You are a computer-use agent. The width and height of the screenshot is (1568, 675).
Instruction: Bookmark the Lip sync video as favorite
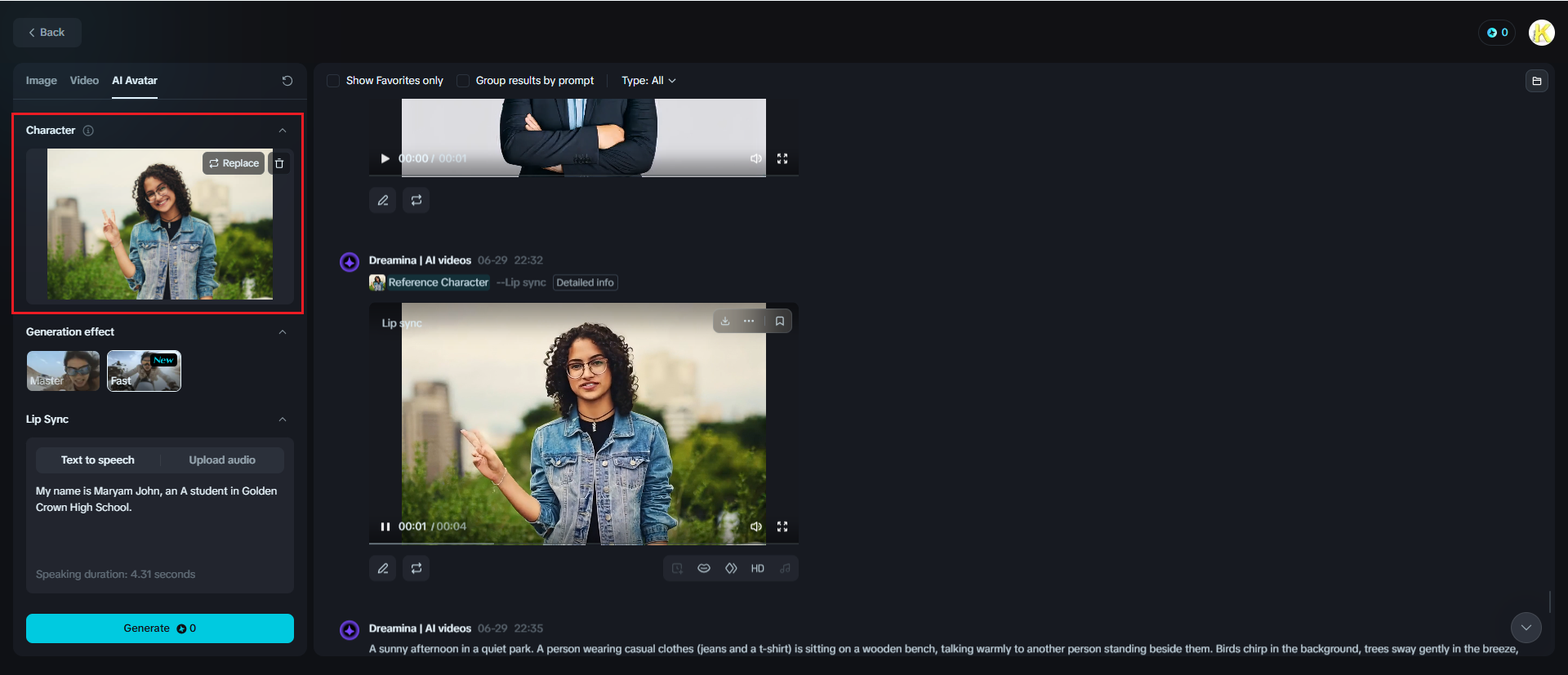(x=780, y=321)
